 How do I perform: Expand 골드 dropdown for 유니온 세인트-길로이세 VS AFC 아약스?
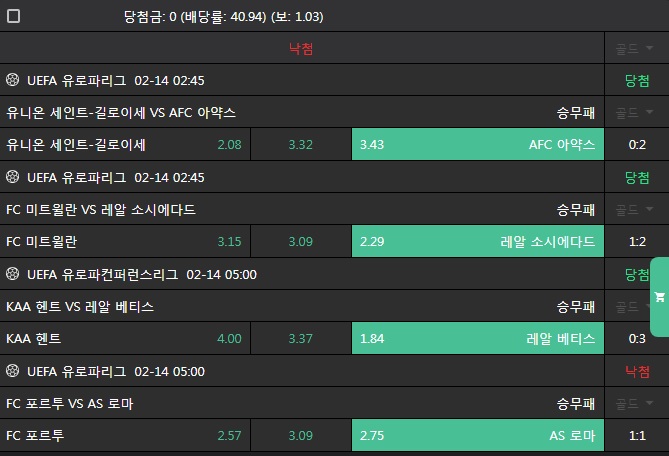pyautogui.click(x=636, y=113)
